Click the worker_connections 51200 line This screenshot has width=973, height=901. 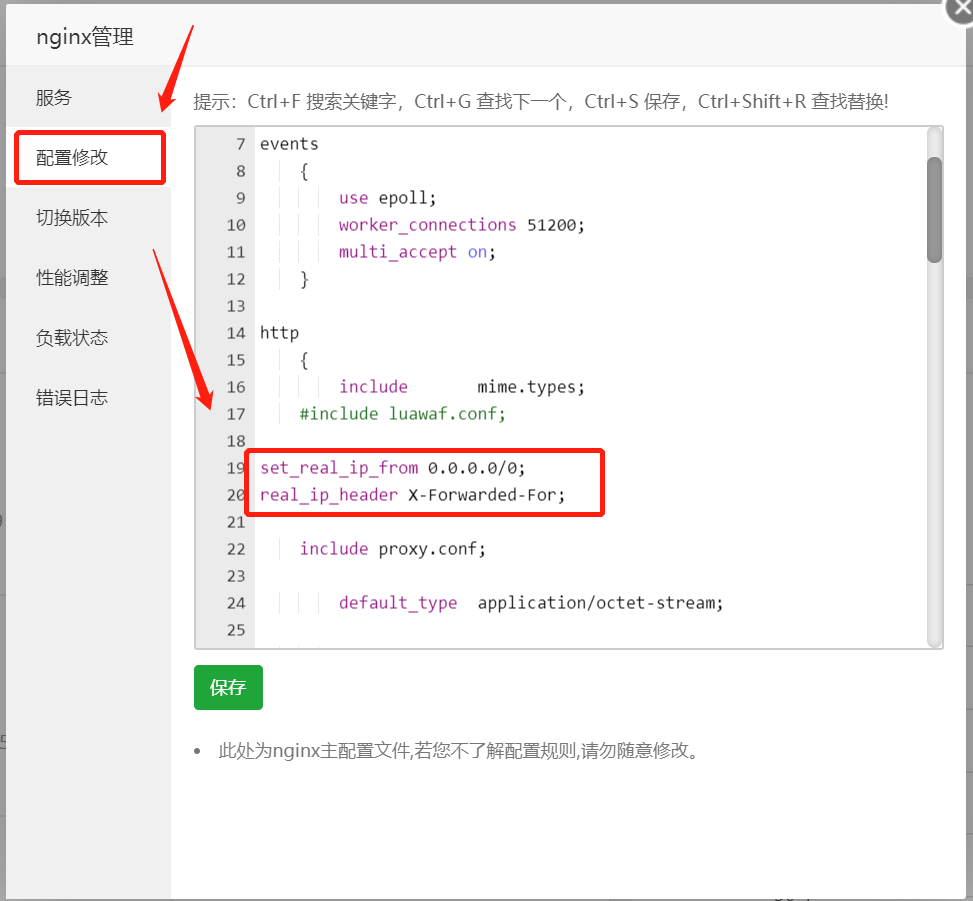[x=461, y=225]
